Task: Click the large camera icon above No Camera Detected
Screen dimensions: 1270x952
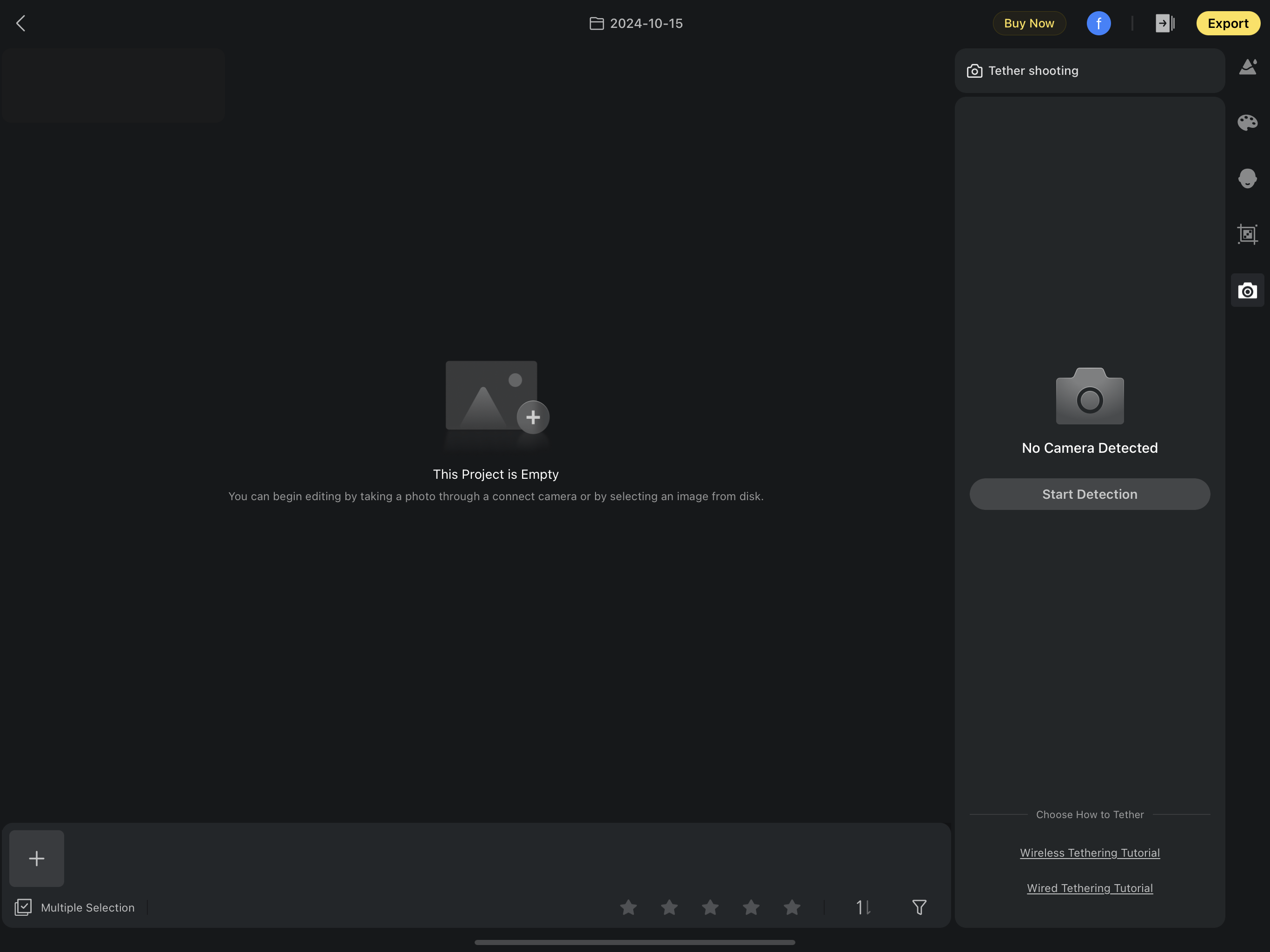Action: 1089,396
